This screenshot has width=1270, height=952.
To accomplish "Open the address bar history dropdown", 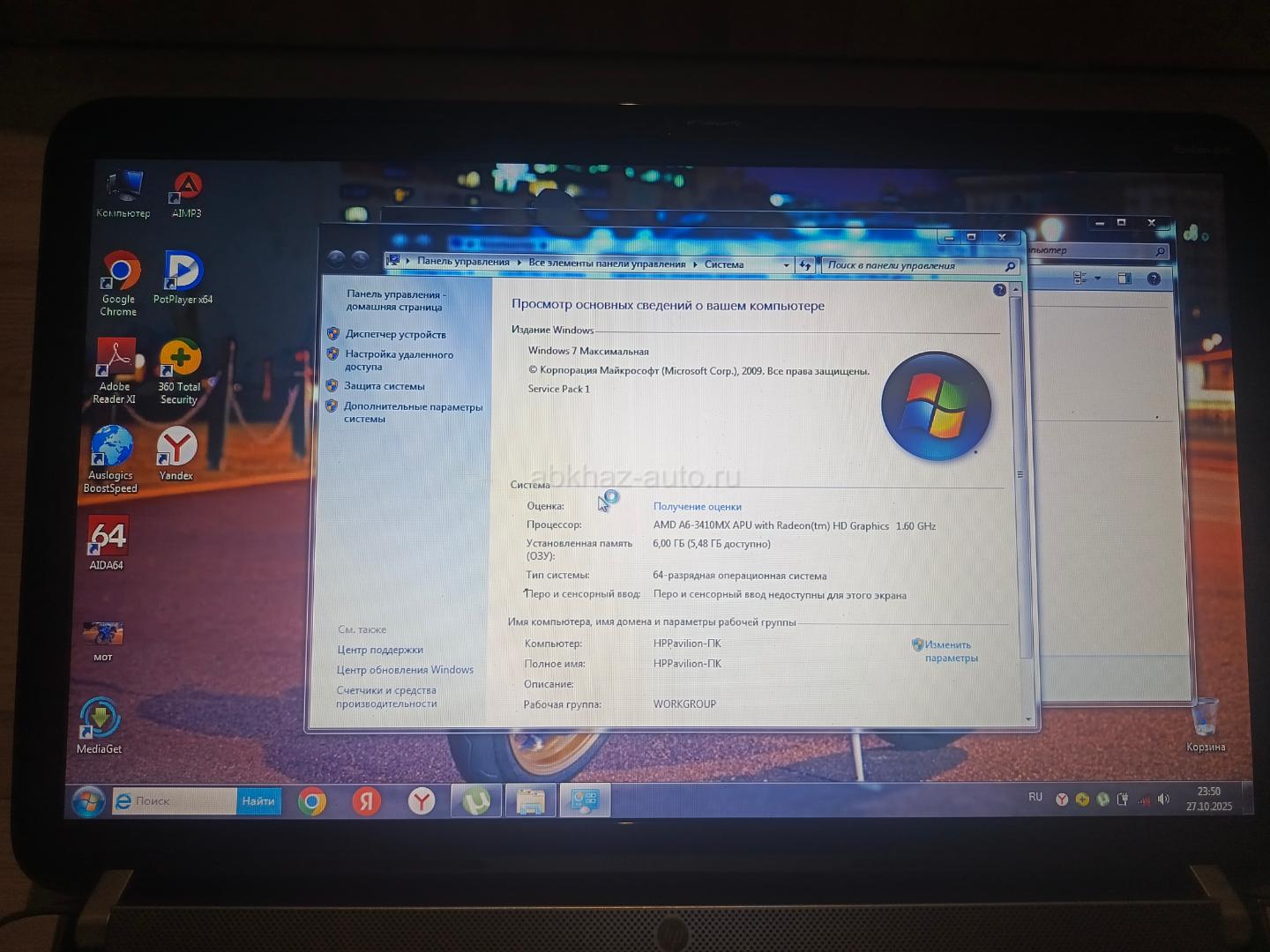I will tap(786, 264).
